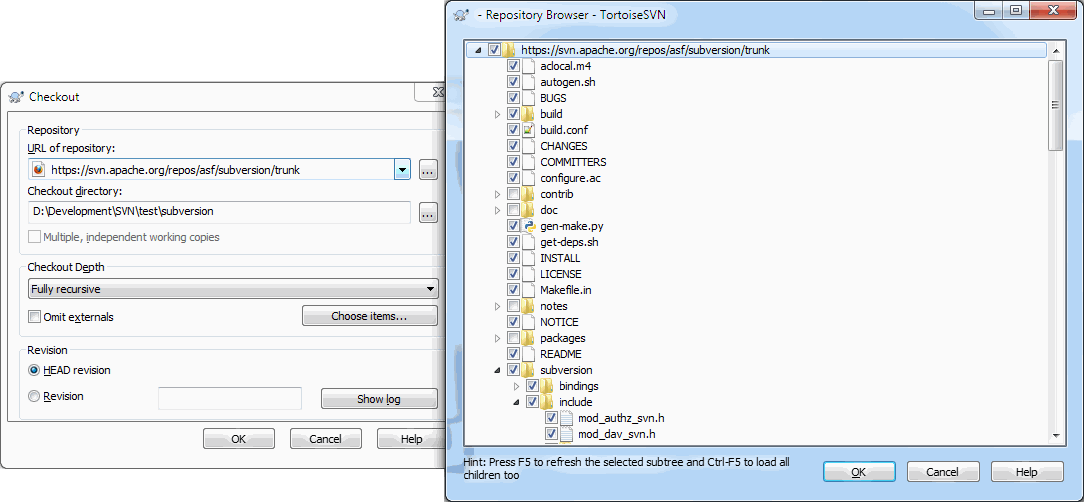The height and width of the screenshot is (502, 1084).
Task: Uncheck the trunk root URL checkbox
Action: pyautogui.click(x=494, y=50)
